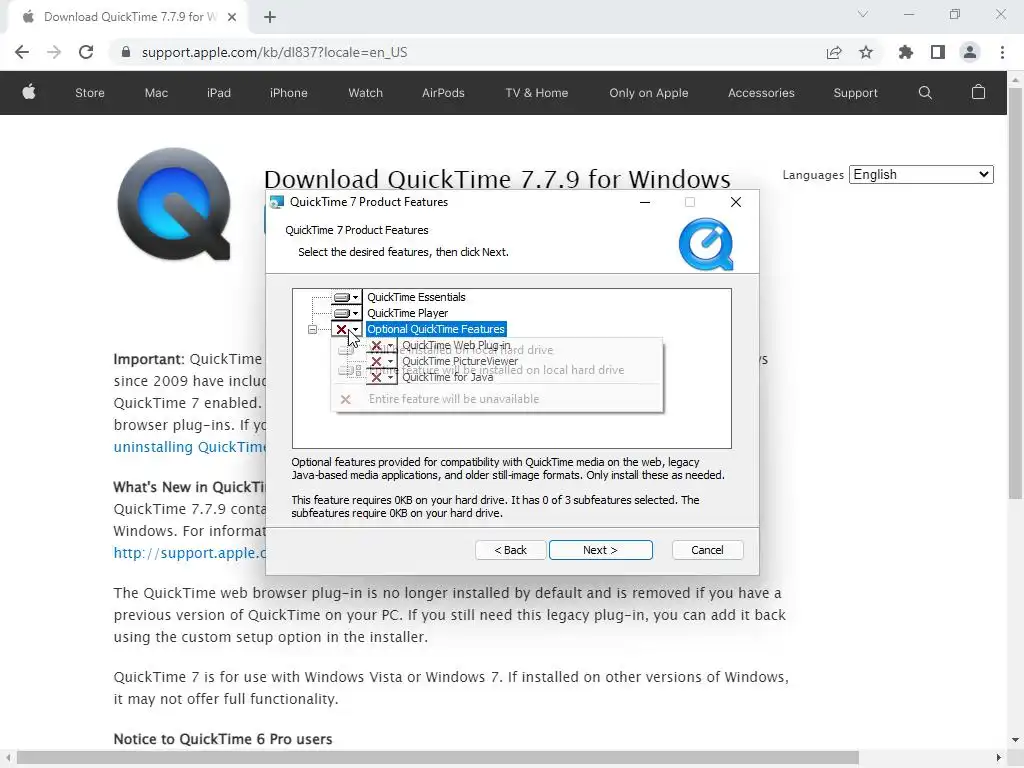The width and height of the screenshot is (1024, 768).
Task: Open the AirPods nav item
Action: click(443, 93)
